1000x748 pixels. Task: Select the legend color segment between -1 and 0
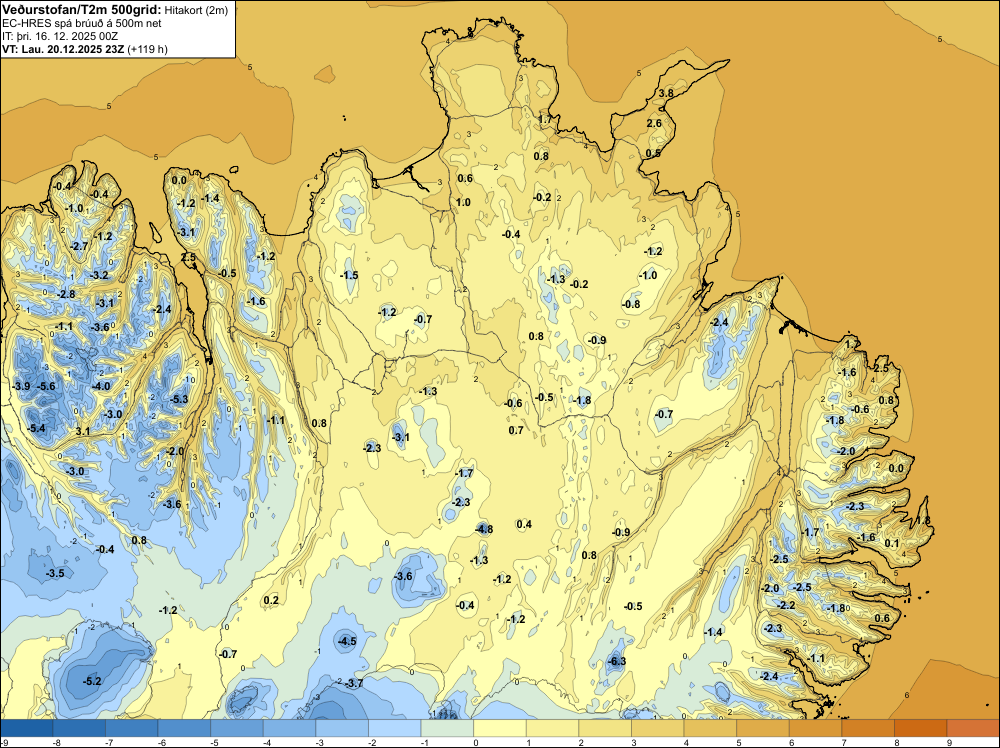click(x=447, y=728)
